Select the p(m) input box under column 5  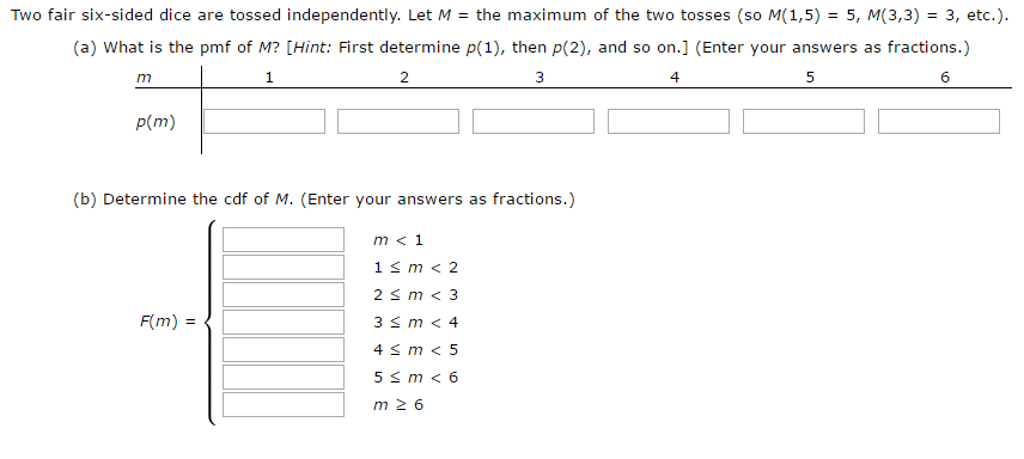pos(804,122)
